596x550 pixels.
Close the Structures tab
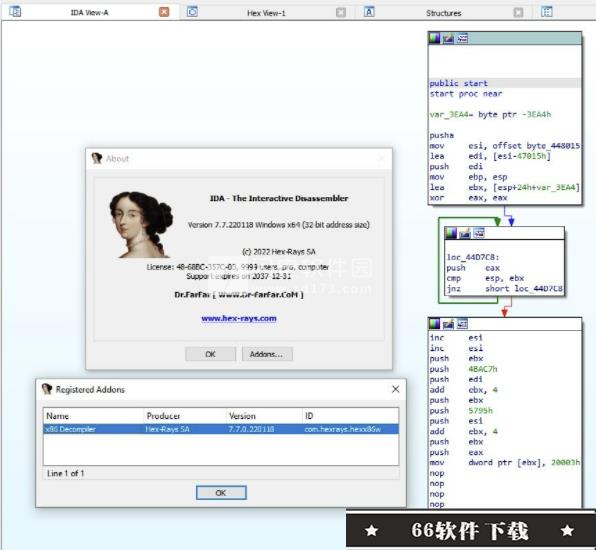click(x=518, y=13)
